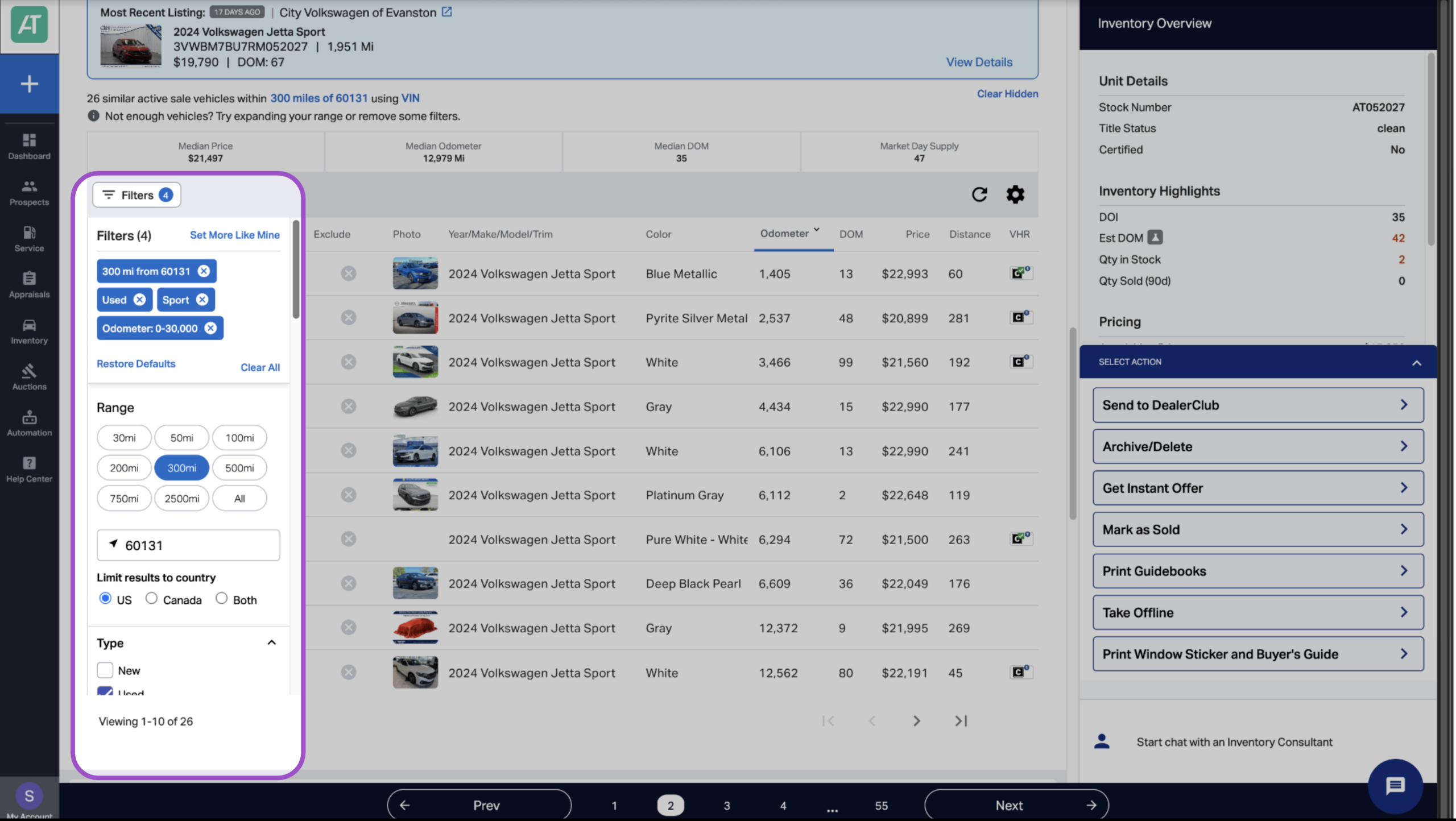Select Both countries radio button
The width and height of the screenshot is (1456, 821).
pyautogui.click(x=221, y=598)
